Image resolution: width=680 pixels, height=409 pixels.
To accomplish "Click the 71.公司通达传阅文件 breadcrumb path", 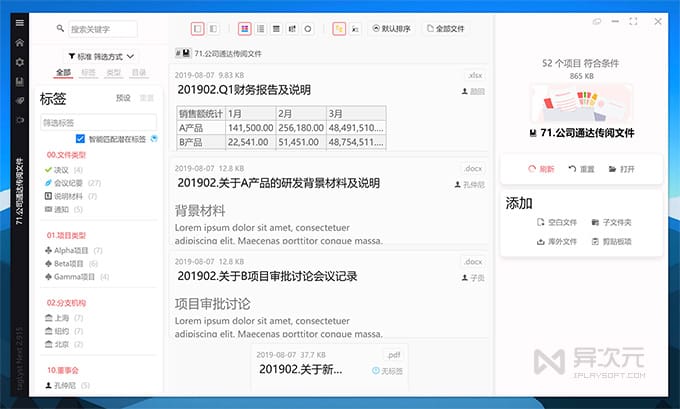I will (x=228, y=53).
